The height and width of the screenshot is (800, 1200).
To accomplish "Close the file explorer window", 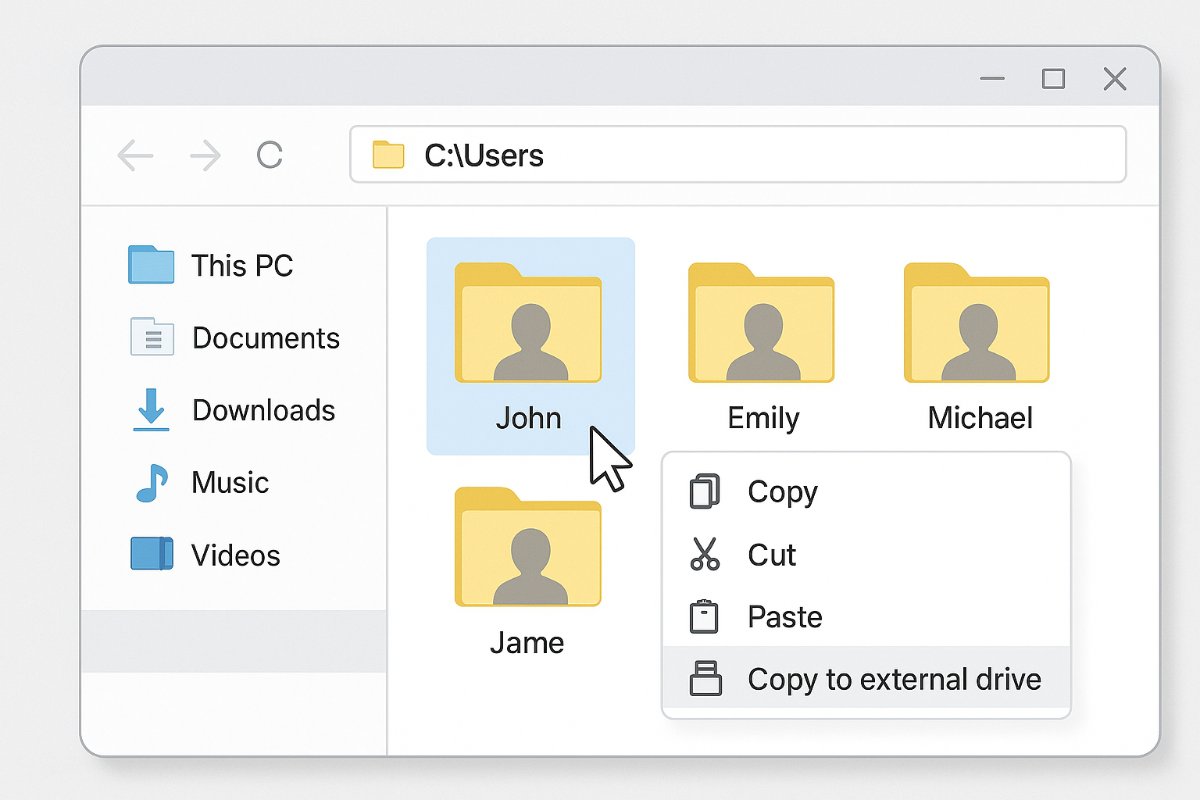I will [x=1115, y=79].
